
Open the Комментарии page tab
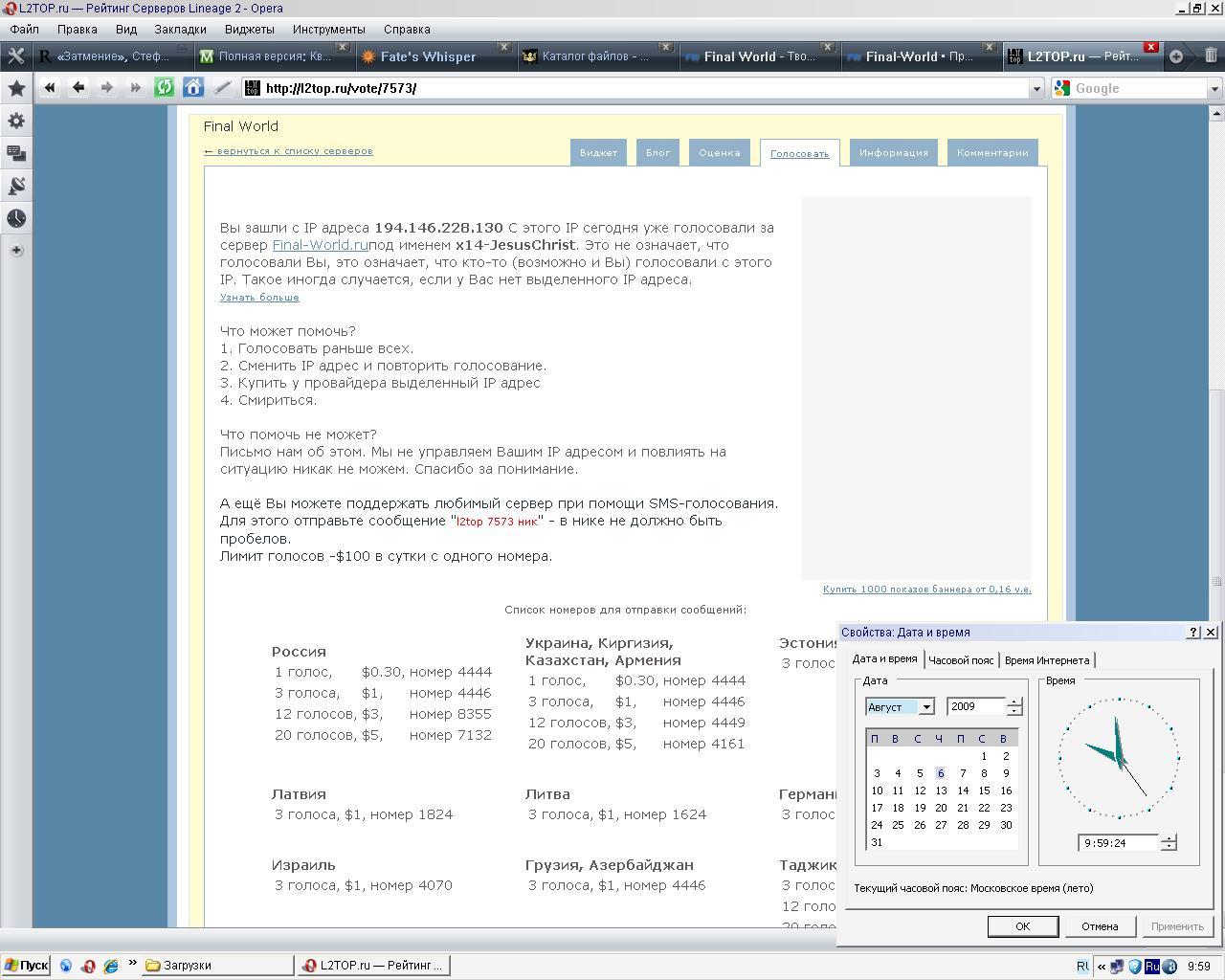pyautogui.click(x=992, y=152)
